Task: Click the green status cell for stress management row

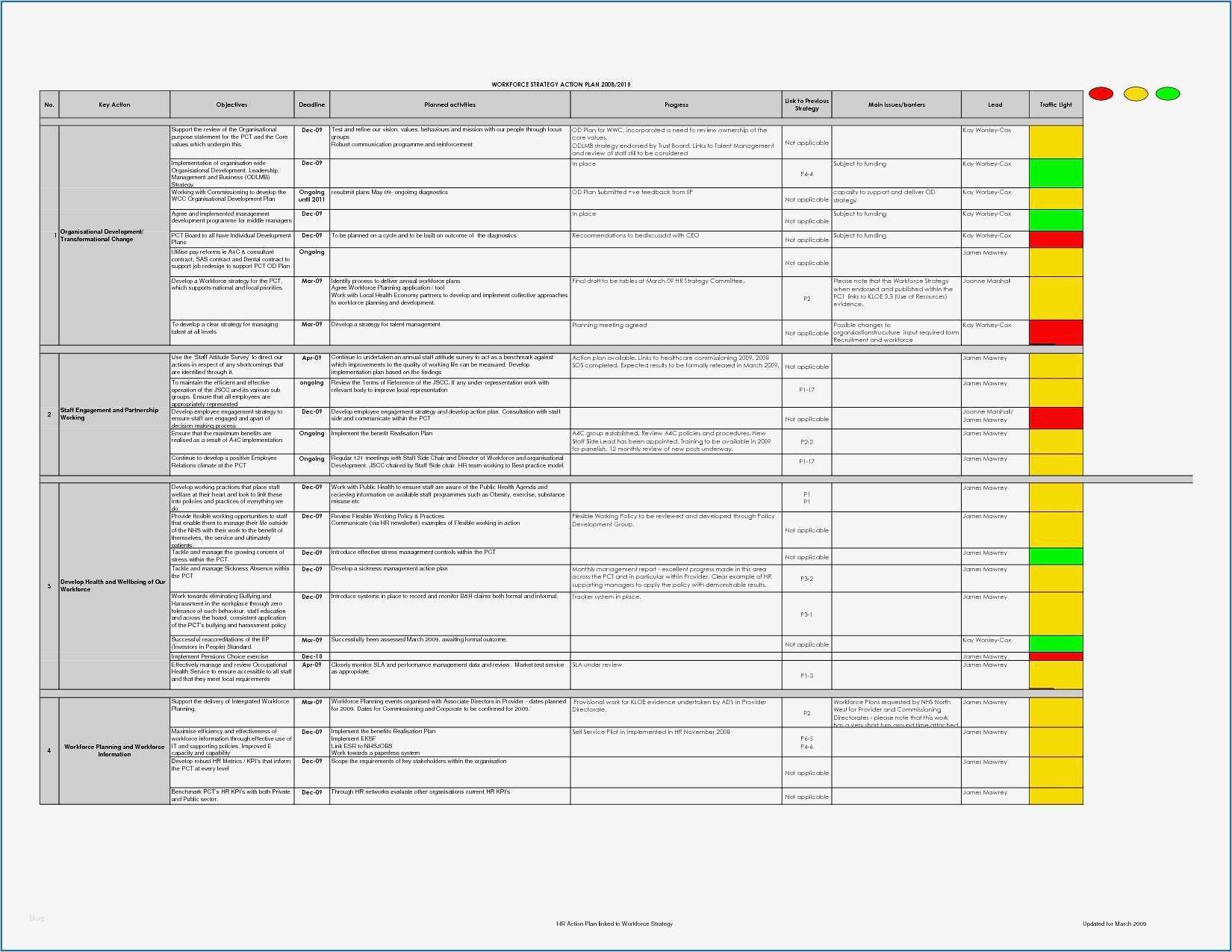Action: coord(1055,556)
